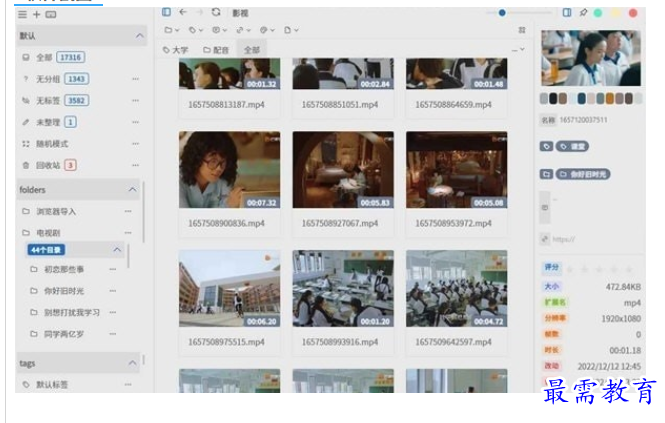Toggle the right inspector panel icon
This screenshot has width=665, height=423.
coord(567,13)
